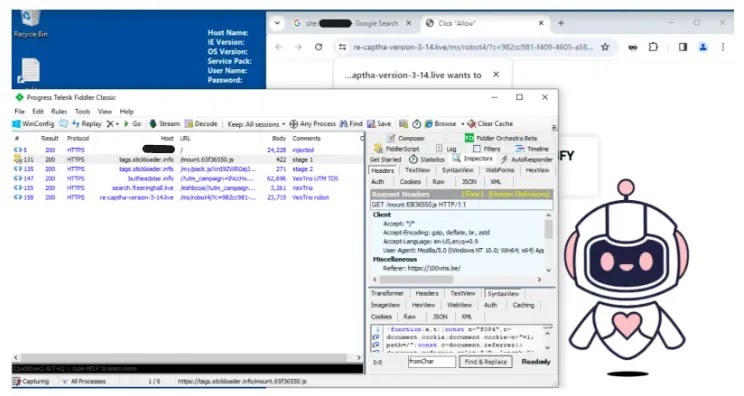Toggle Capturing in the status bar
Viewport: 744px width, 396px height.
[x=31, y=381]
